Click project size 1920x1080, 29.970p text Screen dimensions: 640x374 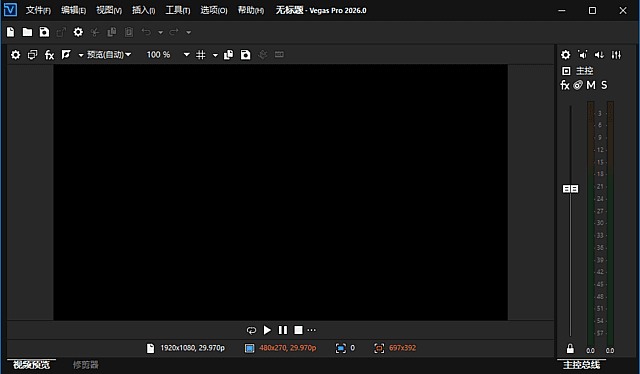[x=193, y=348]
